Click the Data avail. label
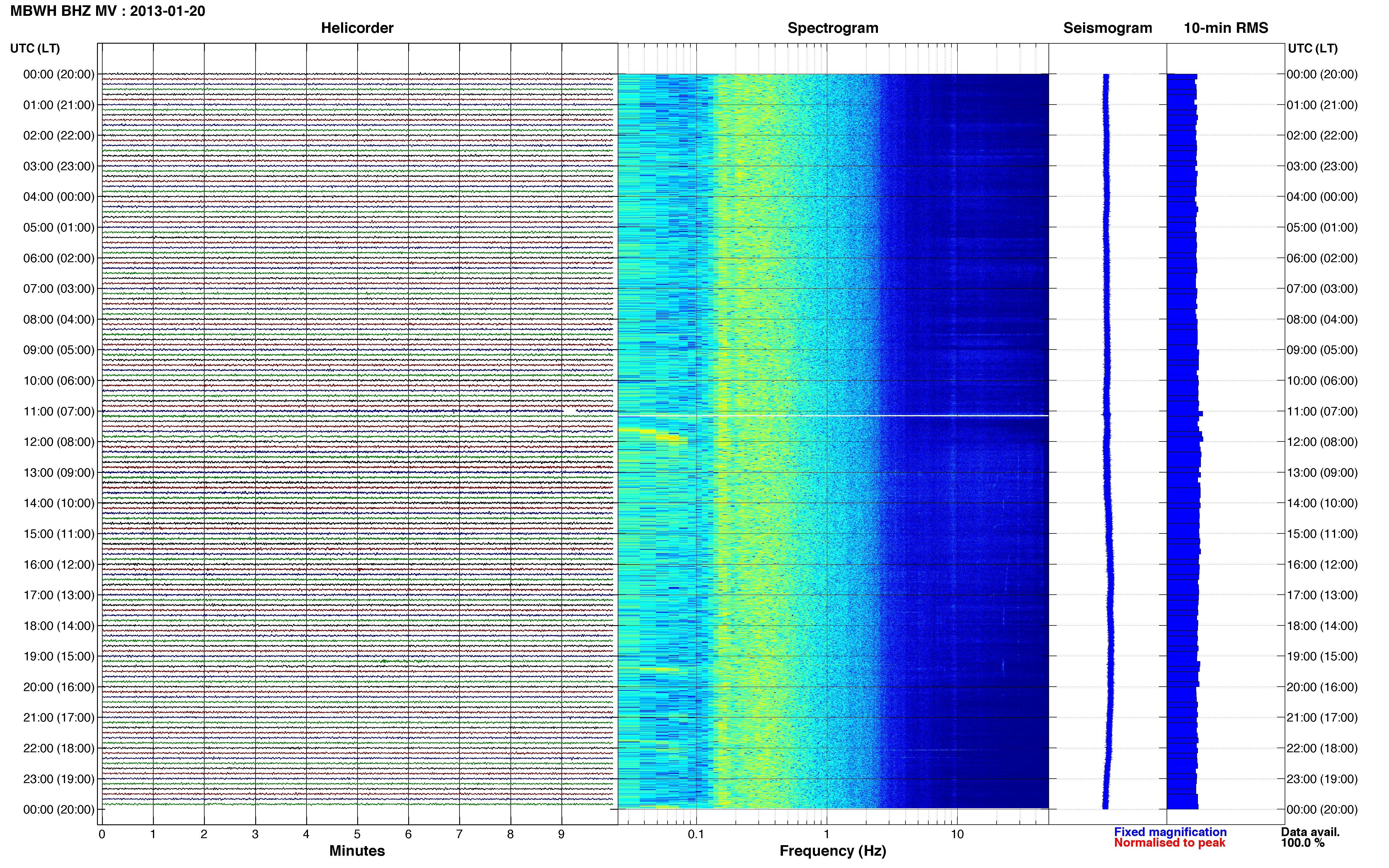Viewport: 1389px width, 868px height. coord(1310,832)
